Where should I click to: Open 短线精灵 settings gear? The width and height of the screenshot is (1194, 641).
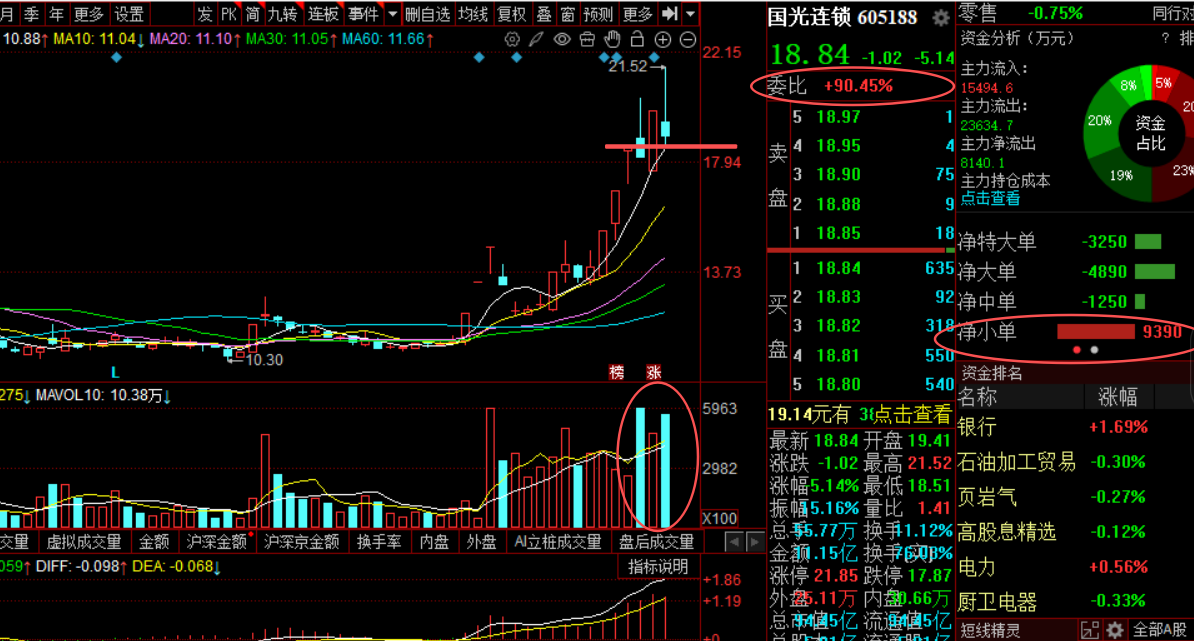tap(1115, 630)
